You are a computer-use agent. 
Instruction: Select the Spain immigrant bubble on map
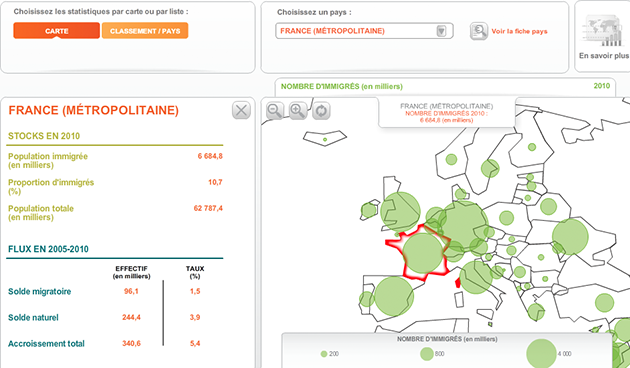click(x=394, y=296)
